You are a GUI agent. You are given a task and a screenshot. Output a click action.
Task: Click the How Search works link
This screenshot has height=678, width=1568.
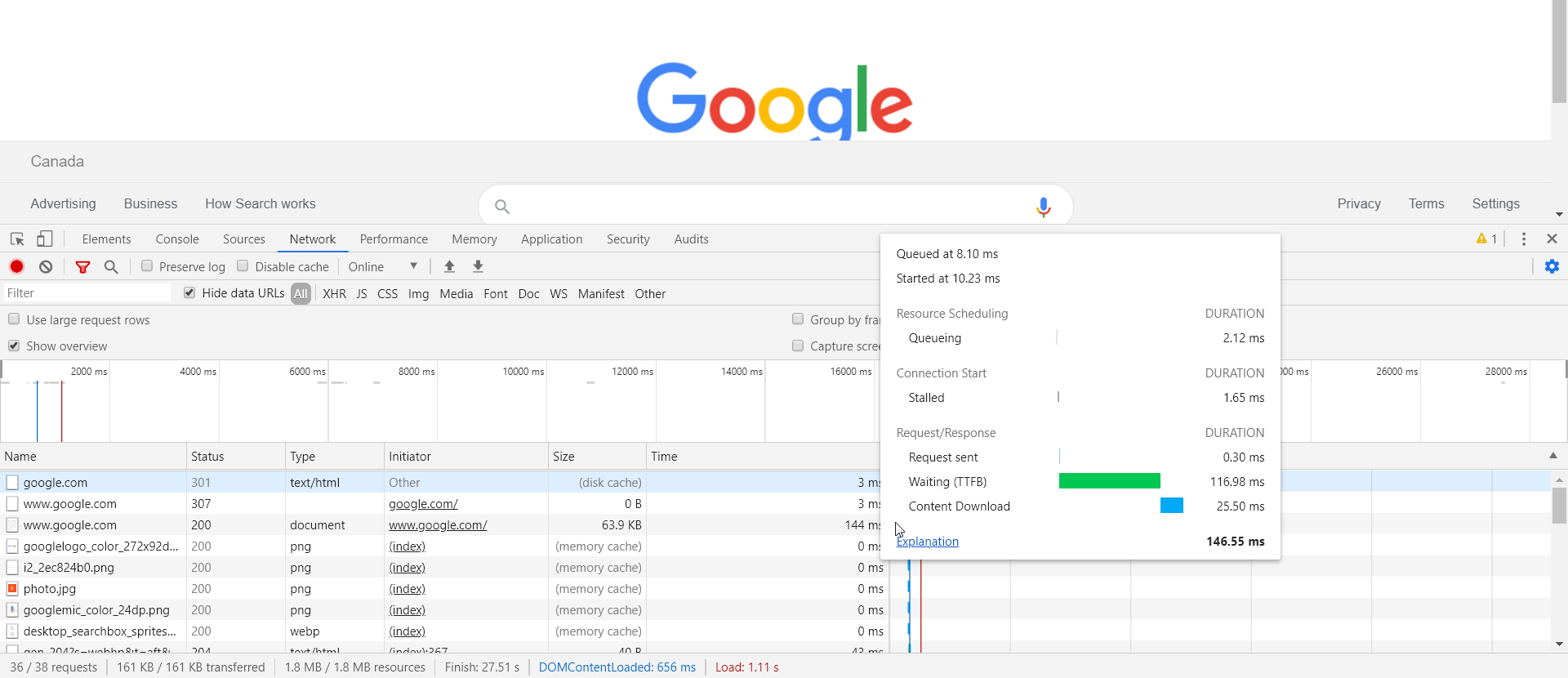tap(261, 204)
